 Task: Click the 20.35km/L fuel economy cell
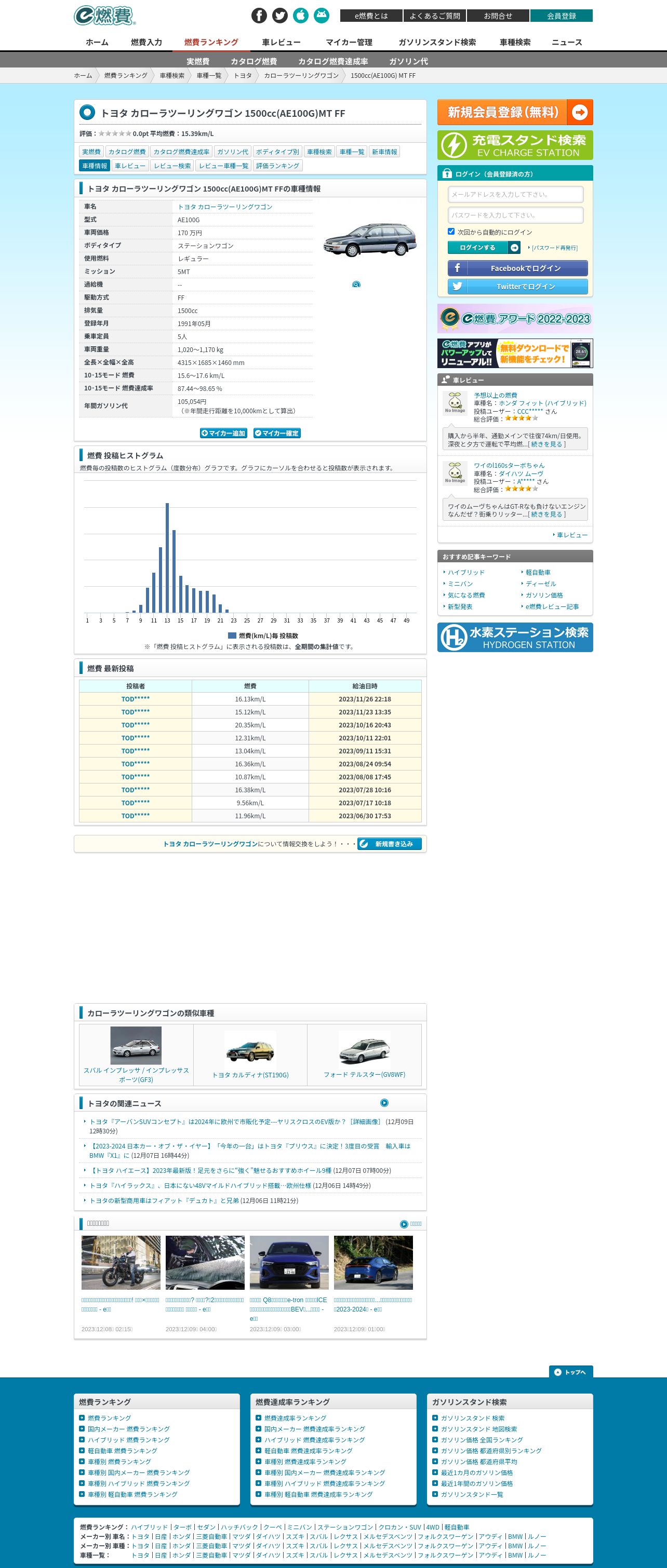click(x=250, y=725)
